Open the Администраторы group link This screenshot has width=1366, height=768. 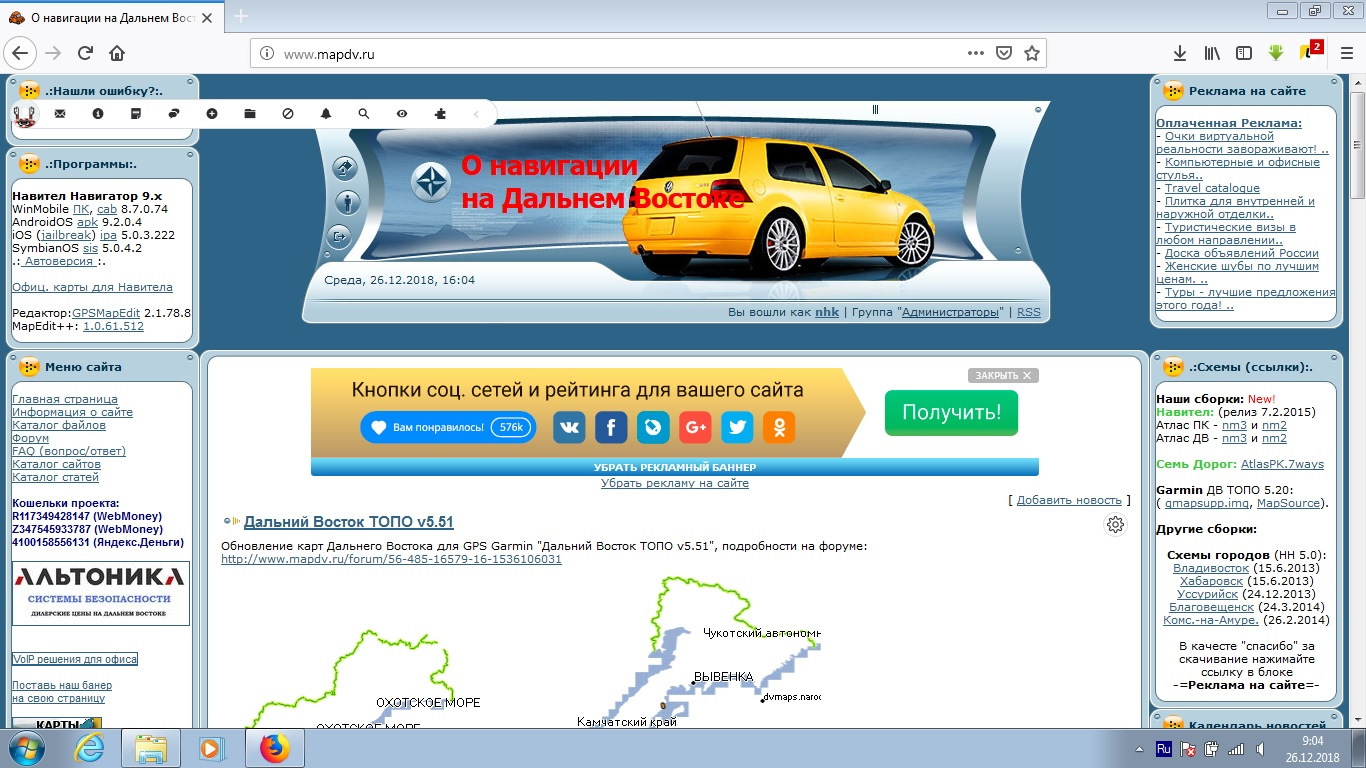(950, 312)
